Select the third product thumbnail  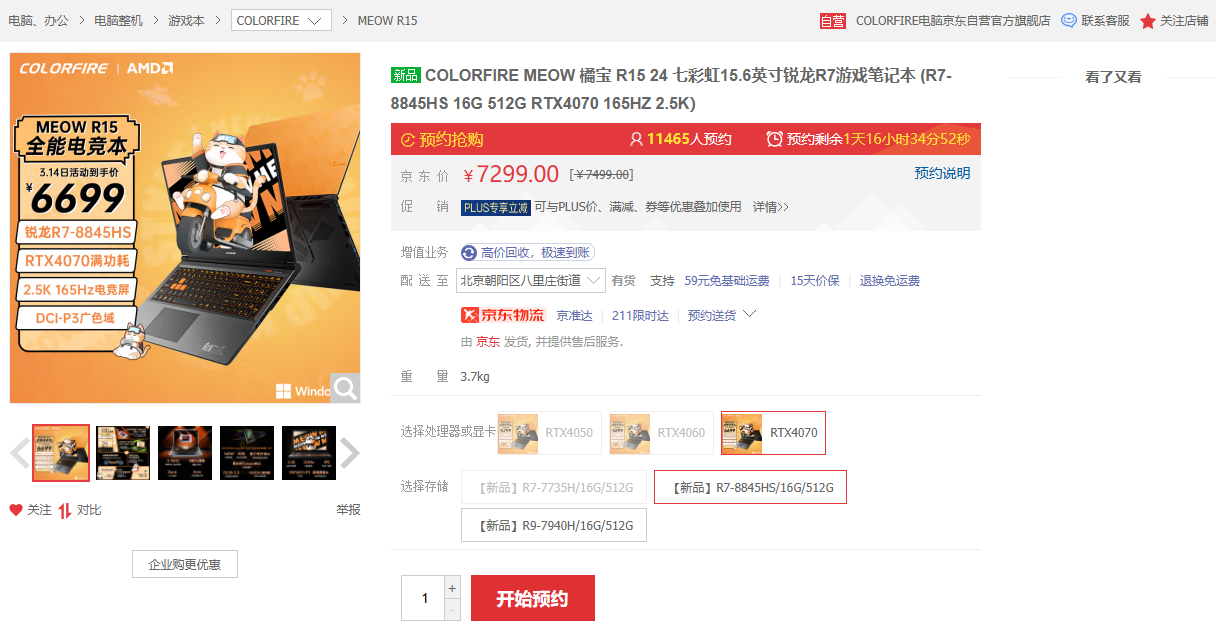[185, 453]
